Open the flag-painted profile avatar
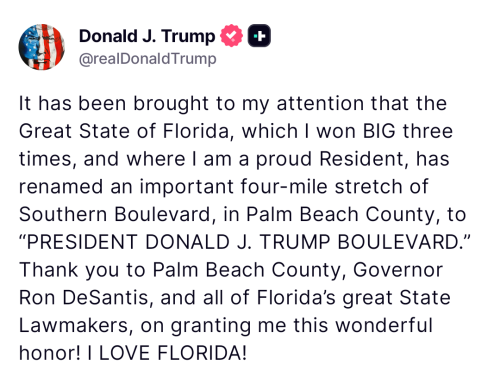 click(x=42, y=47)
